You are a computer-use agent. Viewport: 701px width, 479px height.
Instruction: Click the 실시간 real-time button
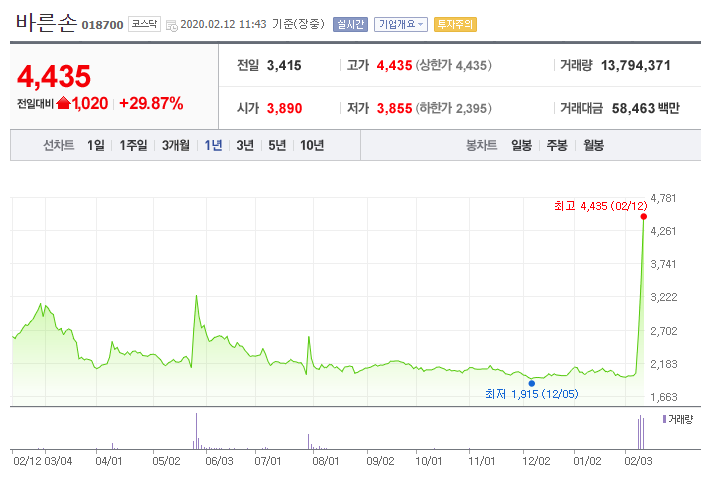click(x=350, y=24)
